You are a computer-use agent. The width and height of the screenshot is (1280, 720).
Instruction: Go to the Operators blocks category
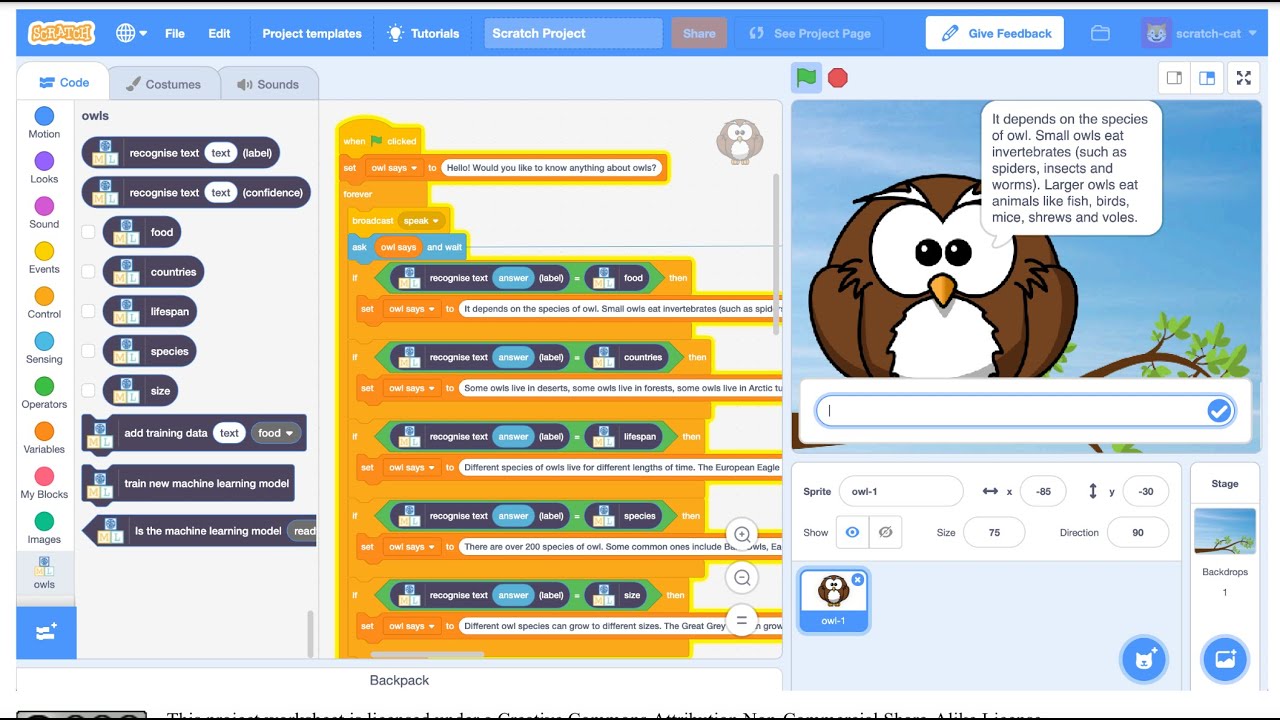point(44,393)
